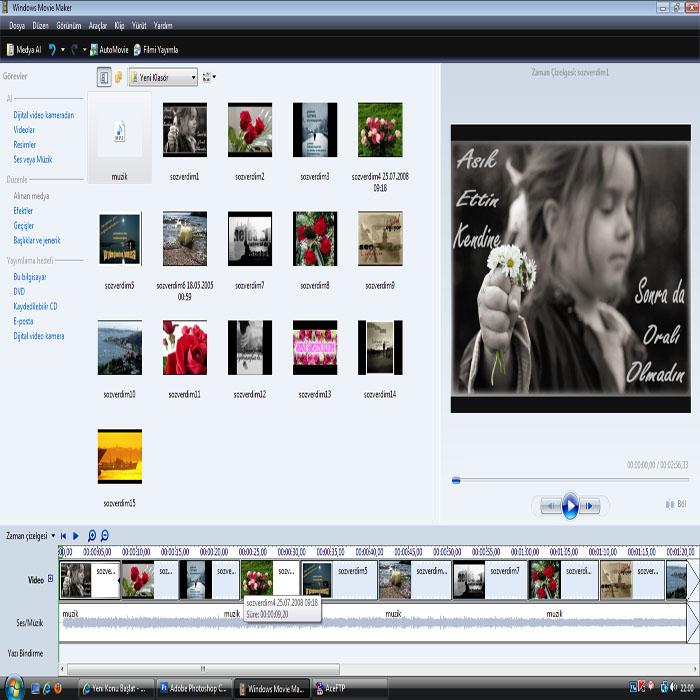Image resolution: width=700 pixels, height=700 pixels.
Task: Click the preview seek bar handle
Action: click(456, 480)
